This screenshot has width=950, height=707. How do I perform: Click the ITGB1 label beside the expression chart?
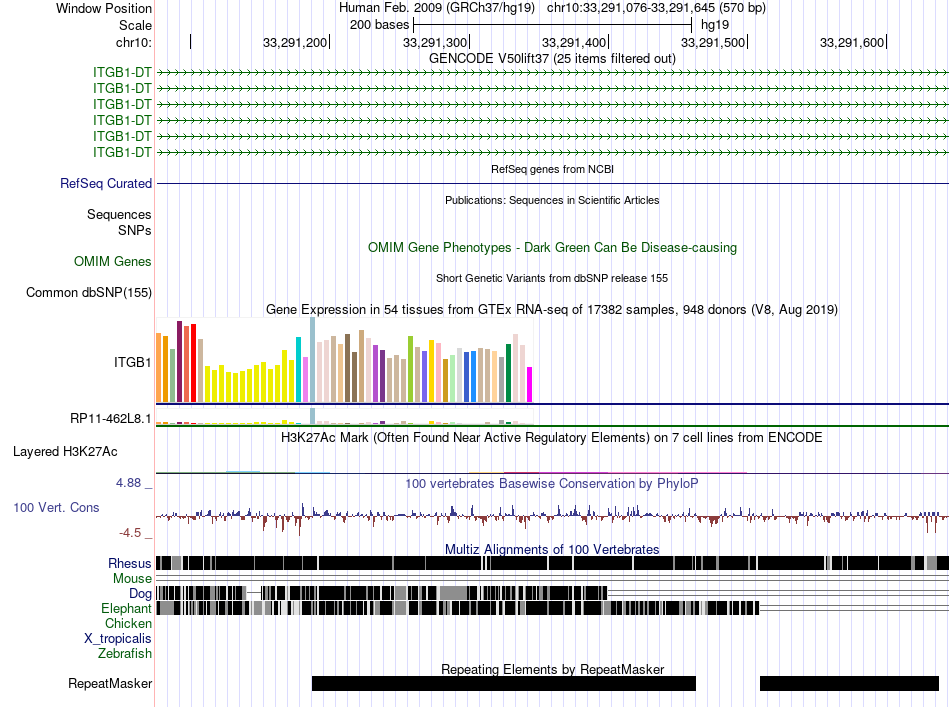tap(132, 362)
